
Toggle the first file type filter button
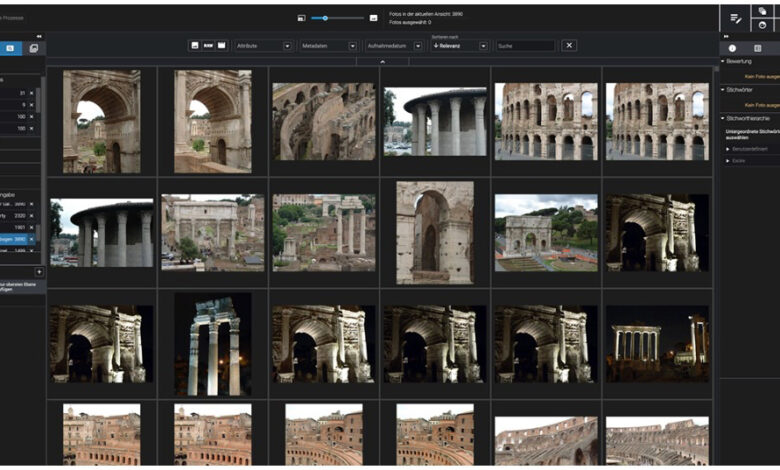[195, 46]
